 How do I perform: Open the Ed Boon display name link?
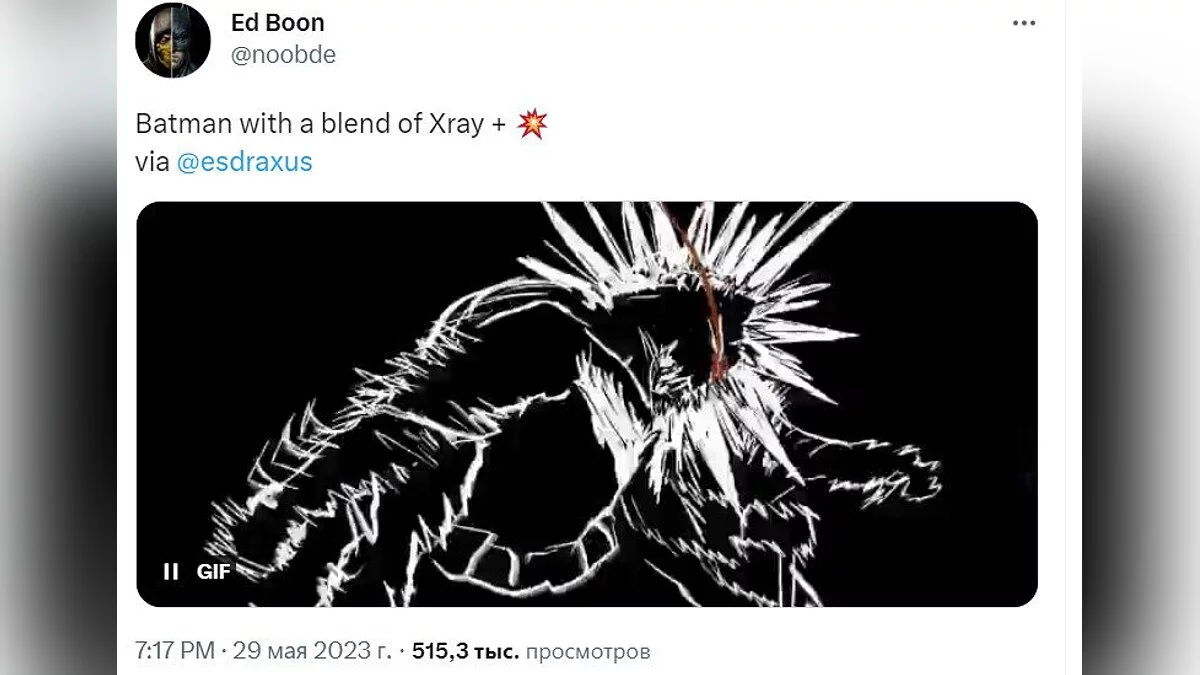277,23
